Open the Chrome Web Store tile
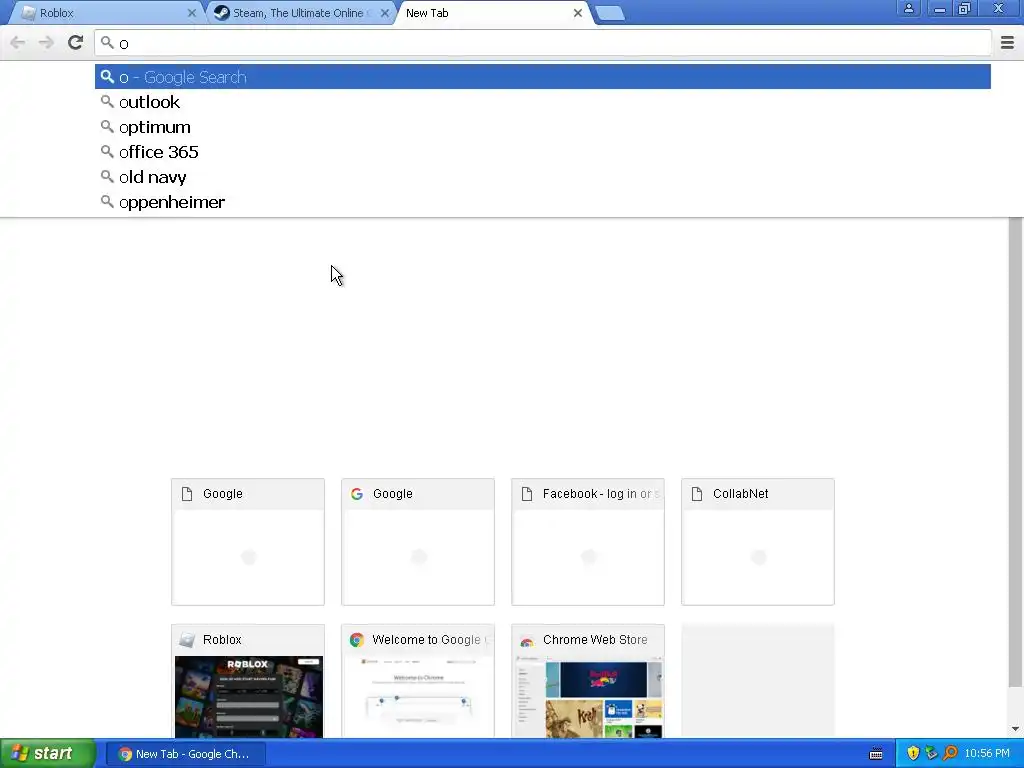 click(x=588, y=681)
